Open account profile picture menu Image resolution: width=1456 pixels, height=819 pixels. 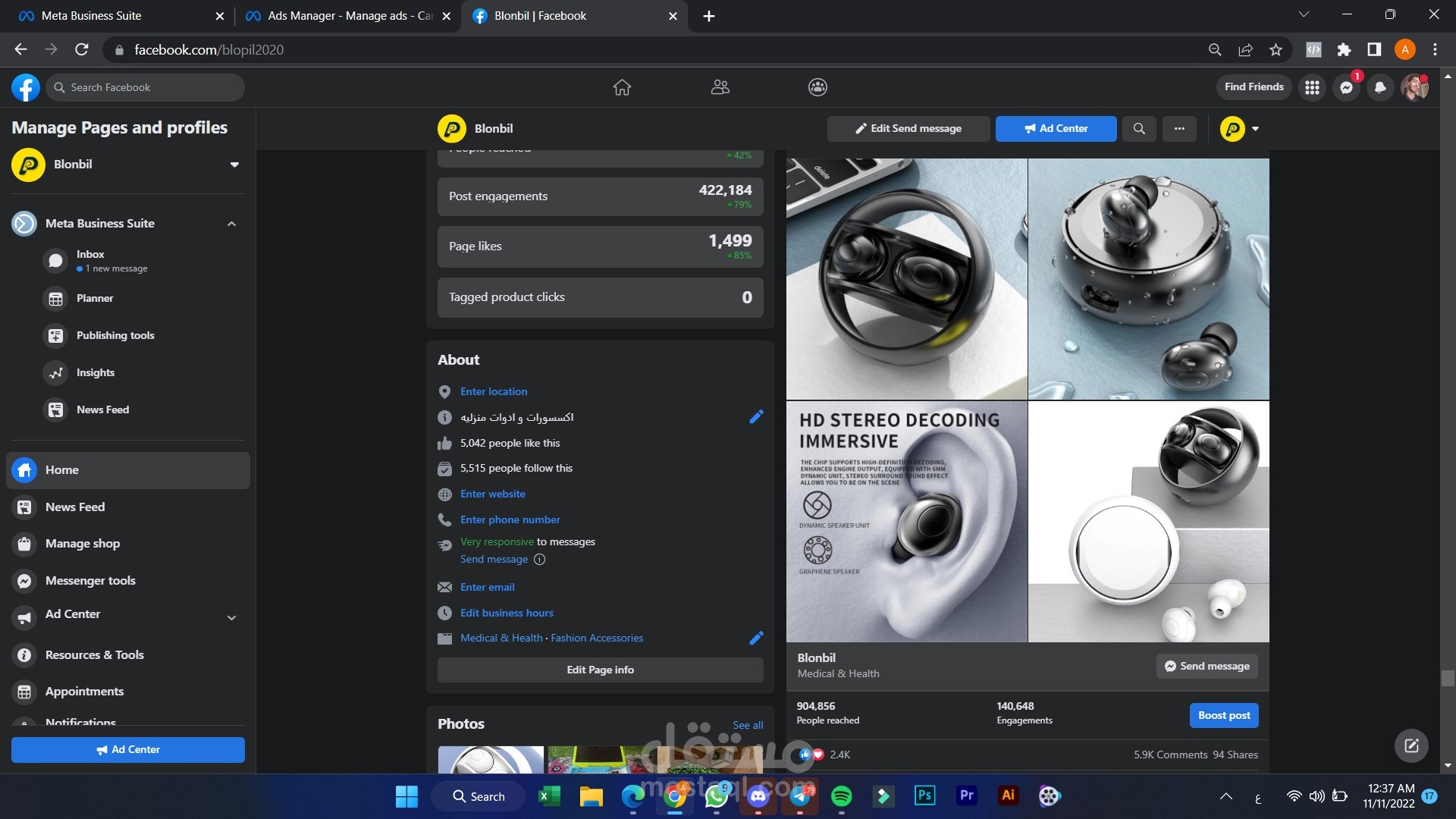[x=1414, y=87]
